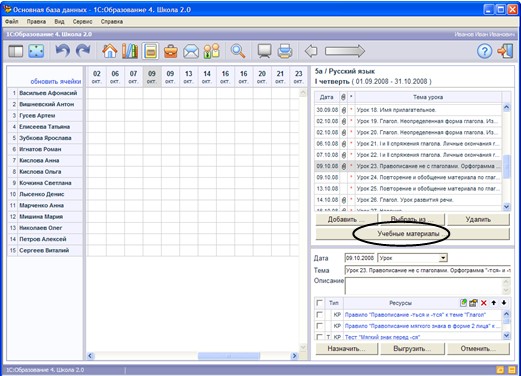521x376 pixels.
Task: Toggle the split panel layout icon
Action: [x=15, y=51]
